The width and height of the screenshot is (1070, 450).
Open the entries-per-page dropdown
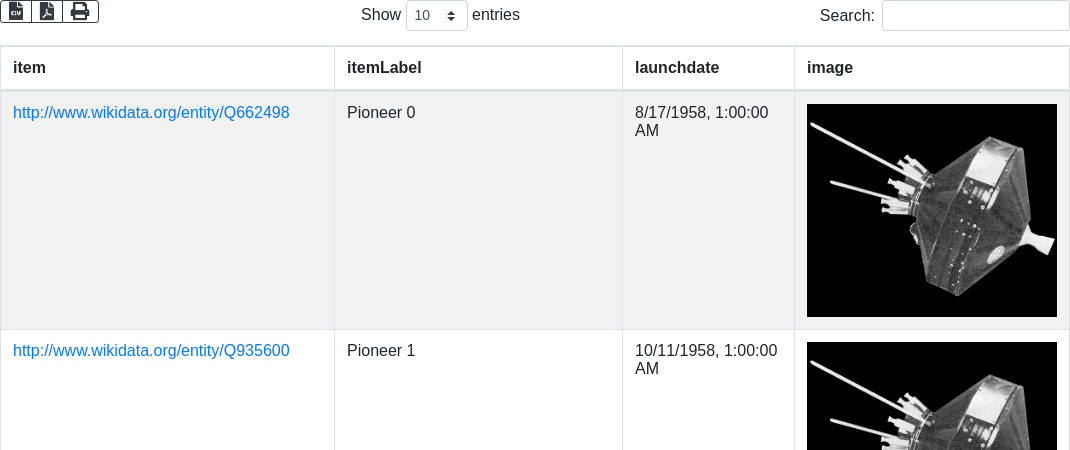pyautogui.click(x=437, y=15)
